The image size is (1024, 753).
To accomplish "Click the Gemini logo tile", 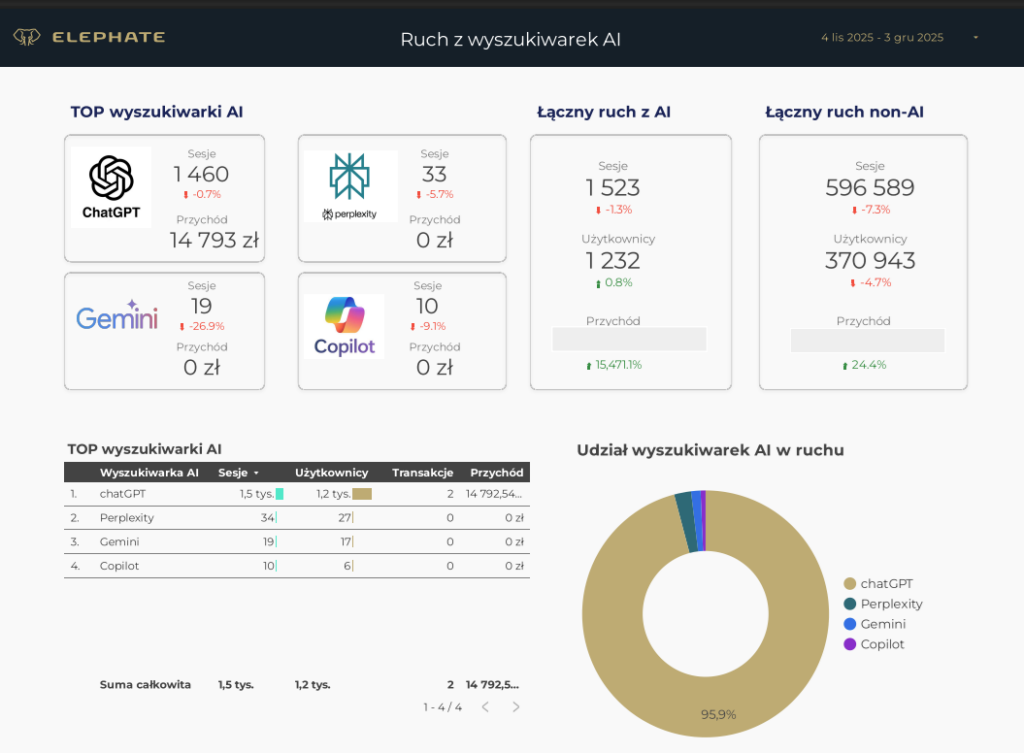I will click(117, 318).
